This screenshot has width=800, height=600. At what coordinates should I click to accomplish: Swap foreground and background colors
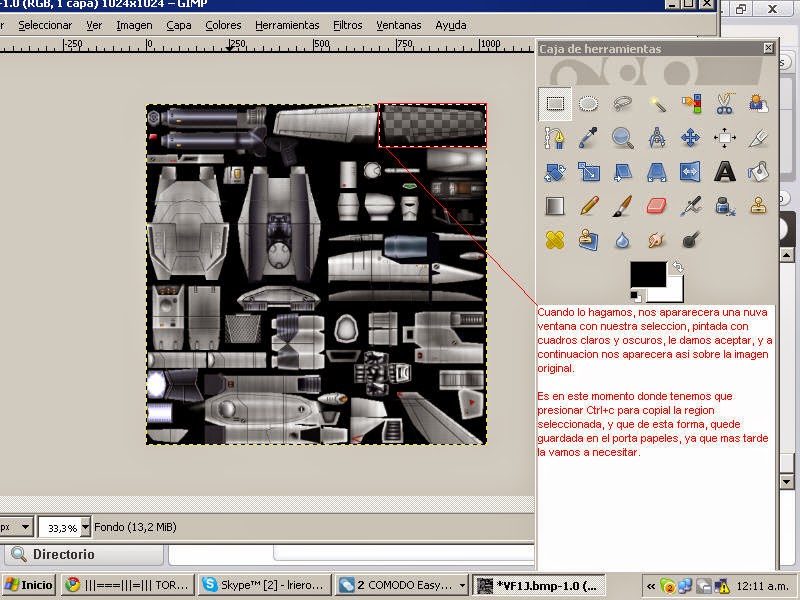click(x=678, y=266)
